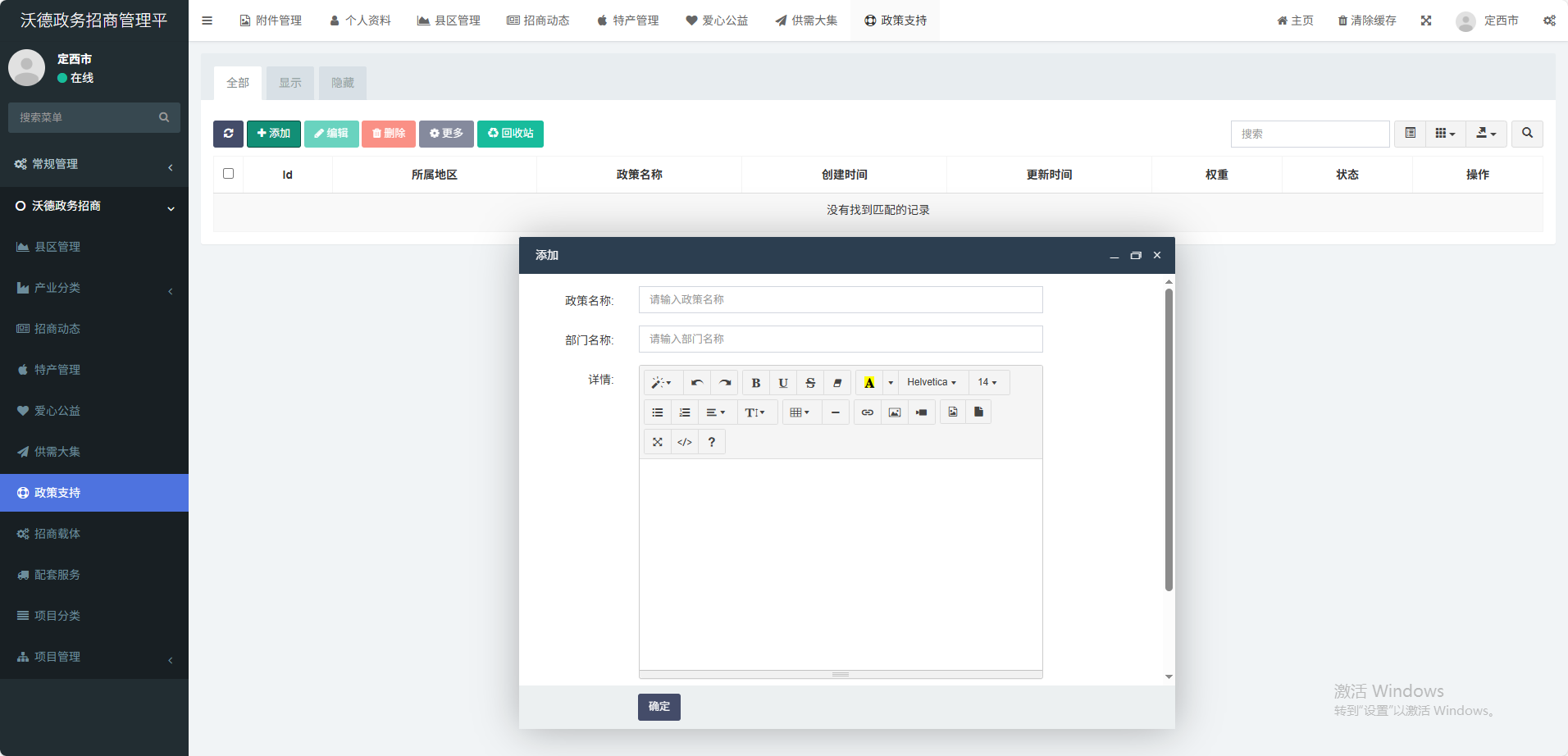
Task: Click the 确定 button
Action: click(x=659, y=707)
